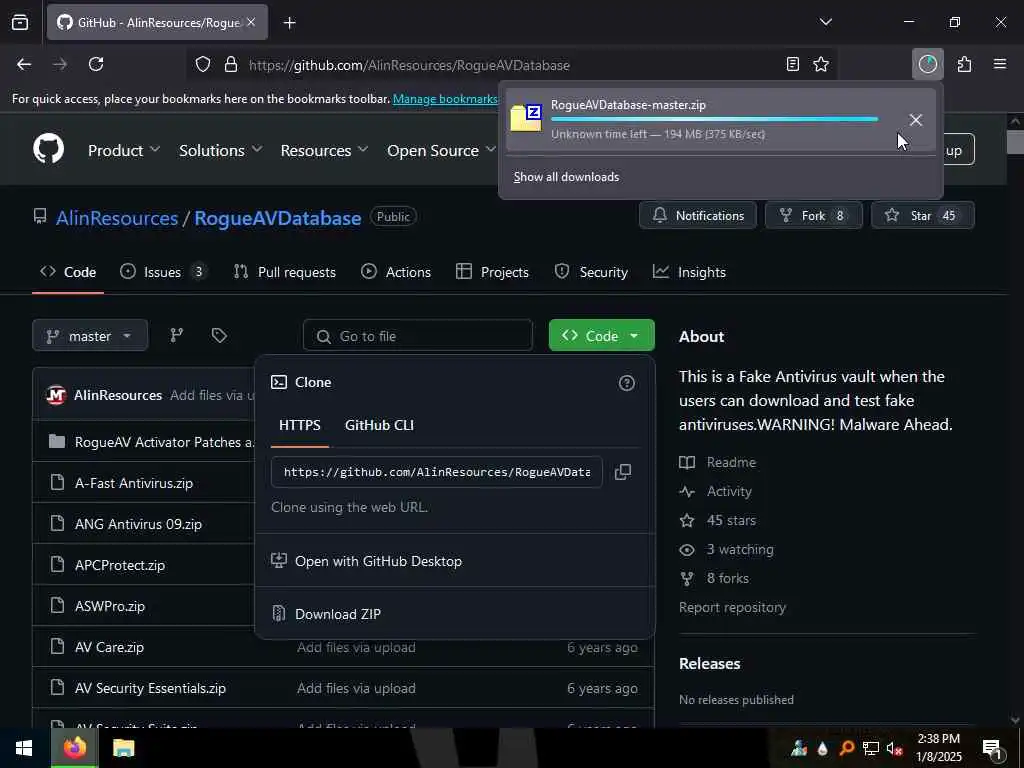The width and height of the screenshot is (1024, 768).
Task: Go back with the browser back arrow
Action: point(24,64)
